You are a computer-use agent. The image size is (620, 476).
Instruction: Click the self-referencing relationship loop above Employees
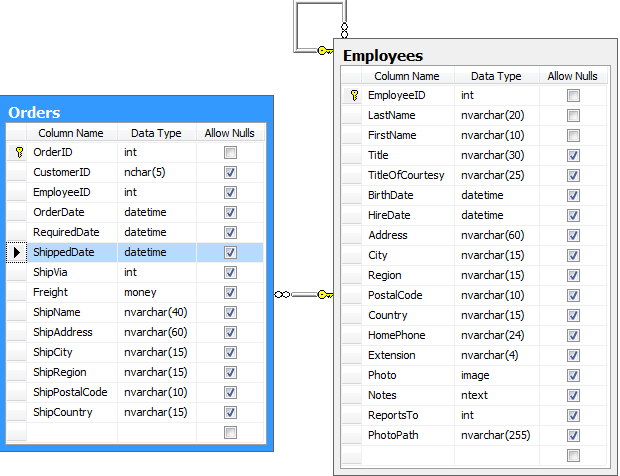click(x=318, y=24)
